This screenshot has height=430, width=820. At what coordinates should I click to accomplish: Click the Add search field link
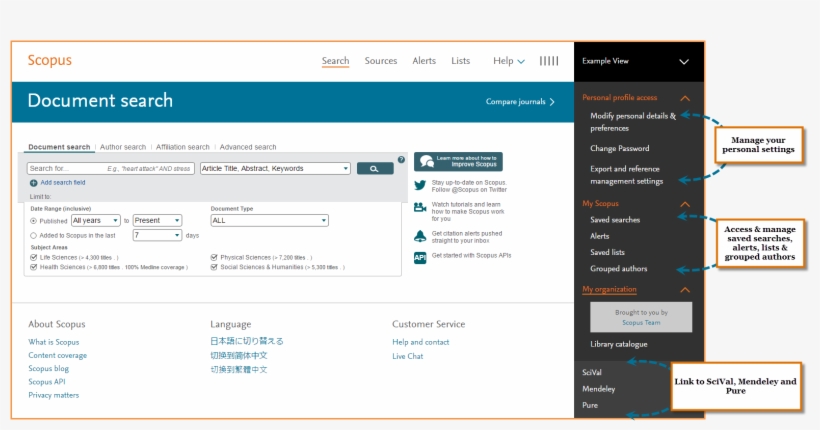coord(63,183)
